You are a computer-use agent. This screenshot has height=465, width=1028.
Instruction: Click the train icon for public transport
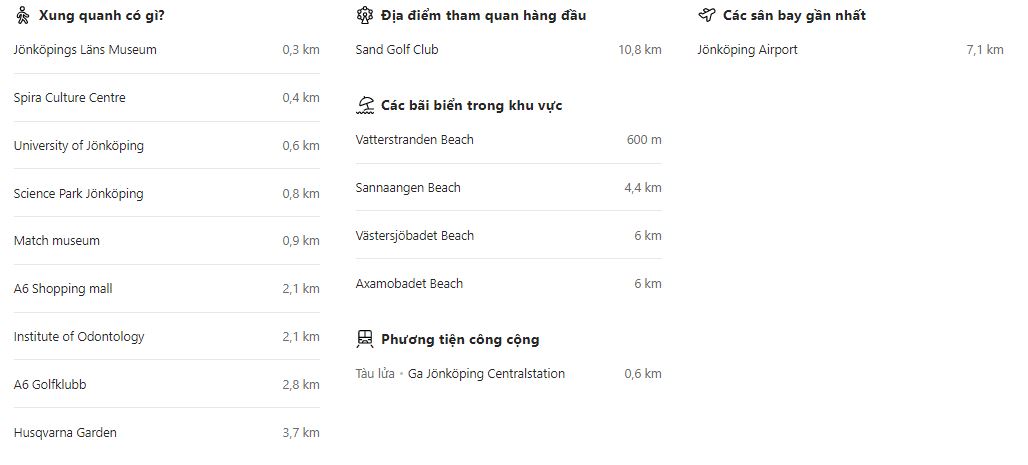(365, 339)
